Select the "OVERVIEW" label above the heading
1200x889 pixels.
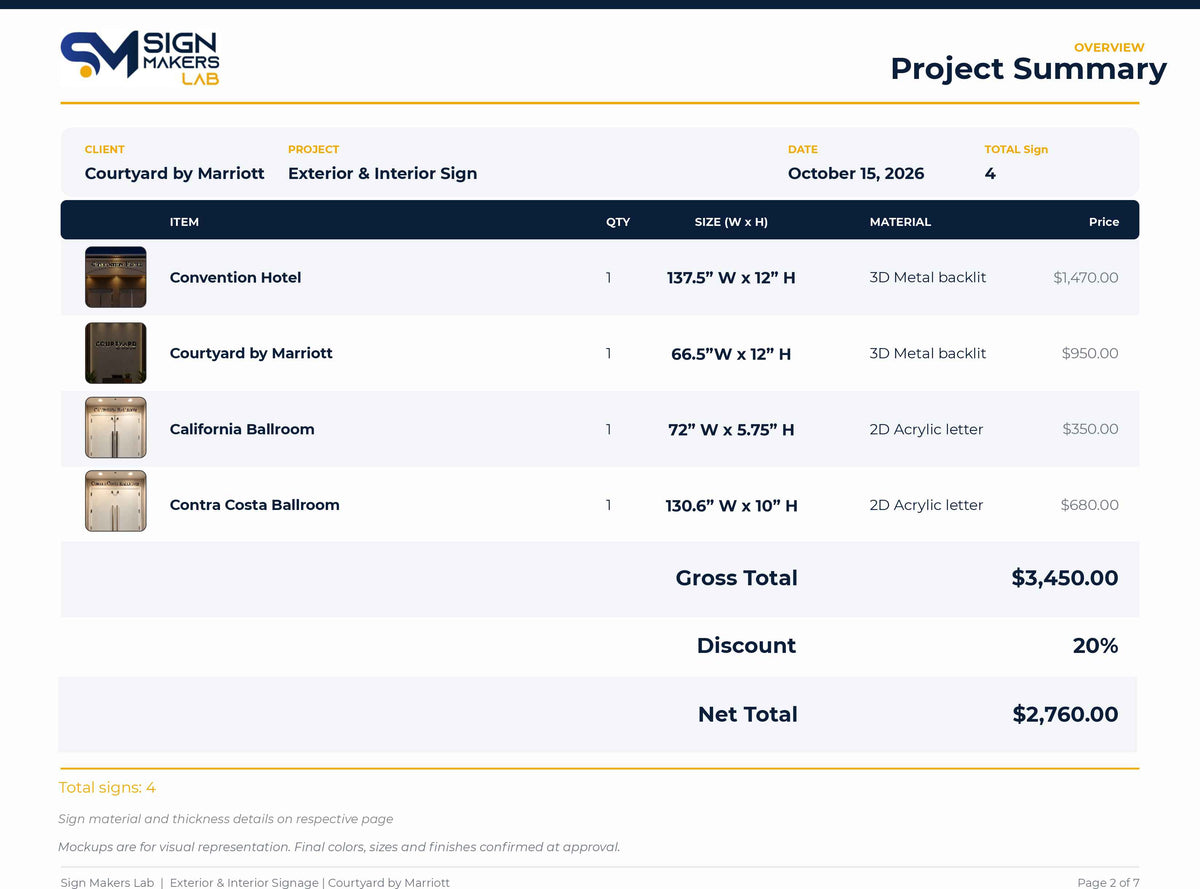coord(1109,47)
